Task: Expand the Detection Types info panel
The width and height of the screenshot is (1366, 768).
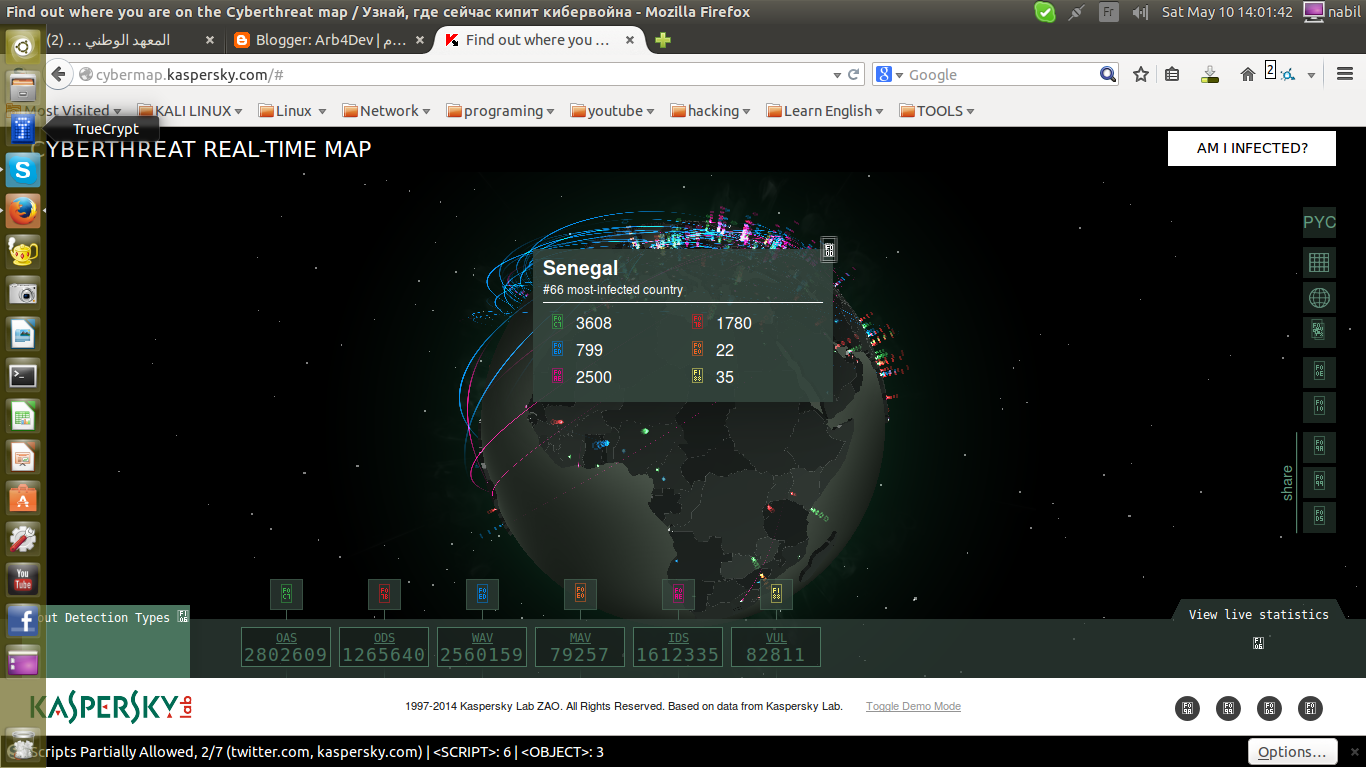Action: tap(182, 616)
